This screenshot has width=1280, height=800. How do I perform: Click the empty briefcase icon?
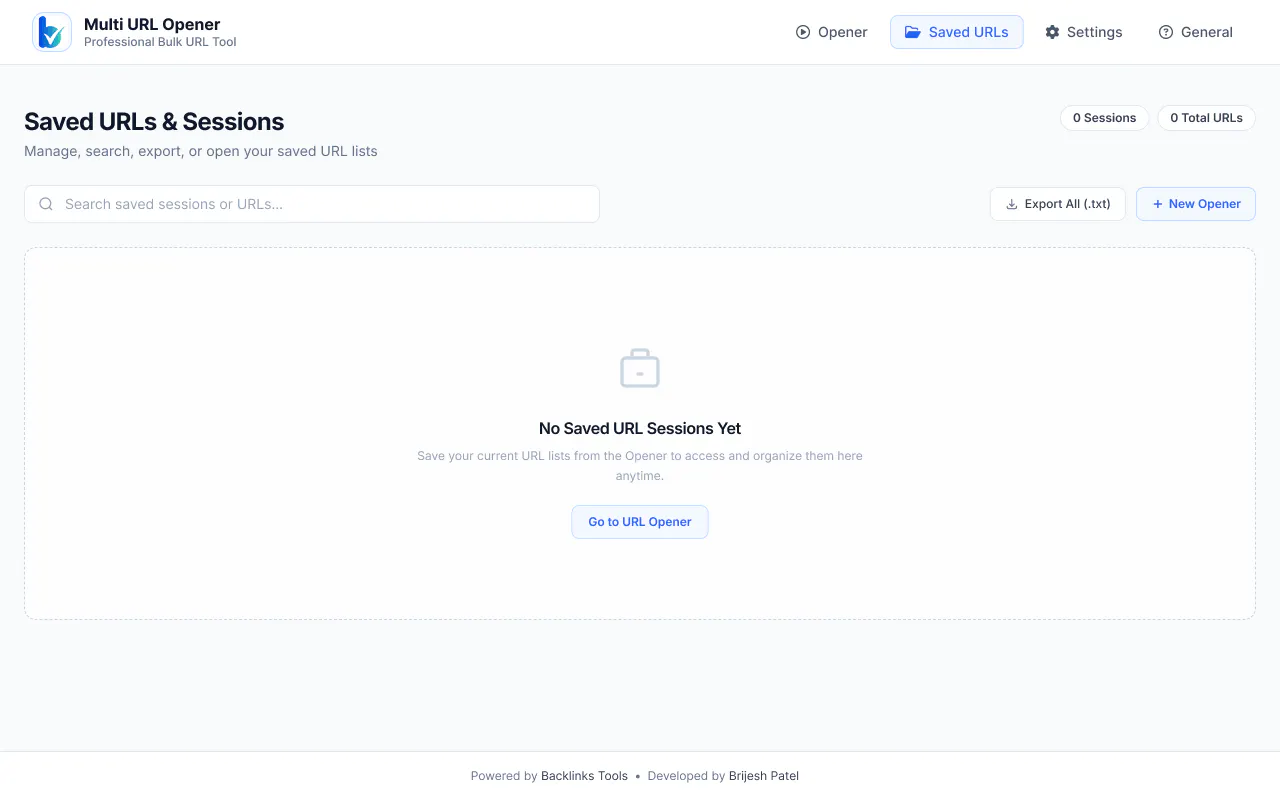pyautogui.click(x=640, y=368)
